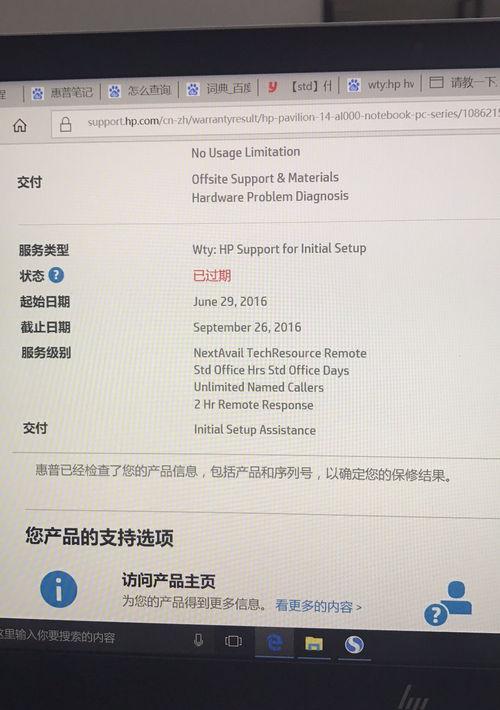The image size is (500, 710).
Task: Click the browser home icon
Action: (19, 125)
